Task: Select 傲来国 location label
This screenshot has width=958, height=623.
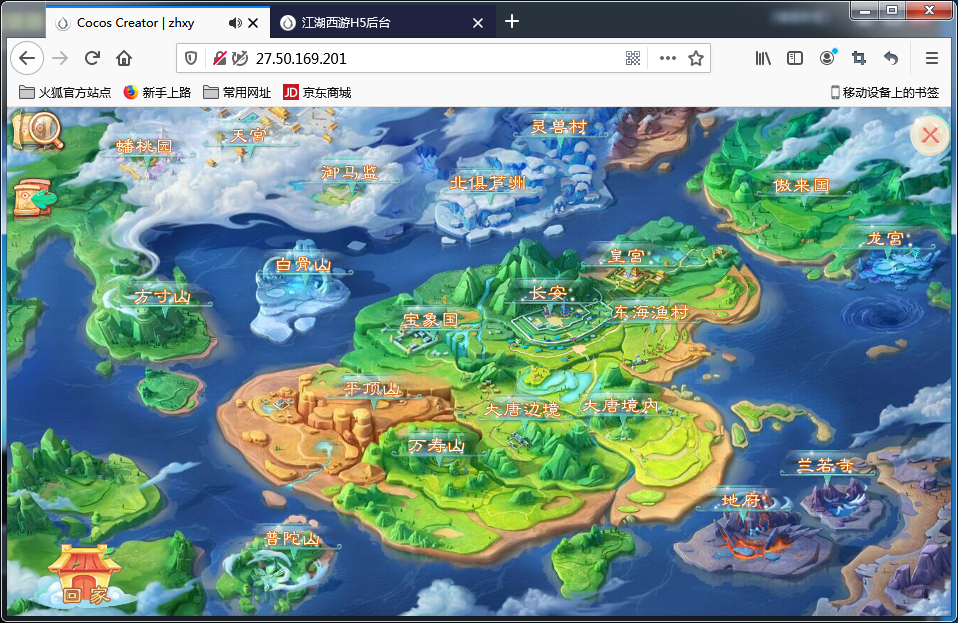Action: coord(801,185)
